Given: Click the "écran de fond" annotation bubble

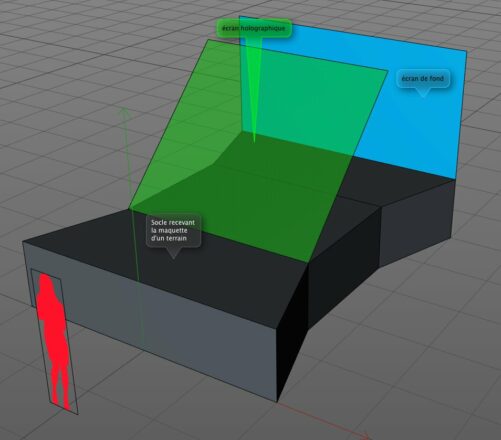Looking at the screenshot, I should tap(423, 79).
